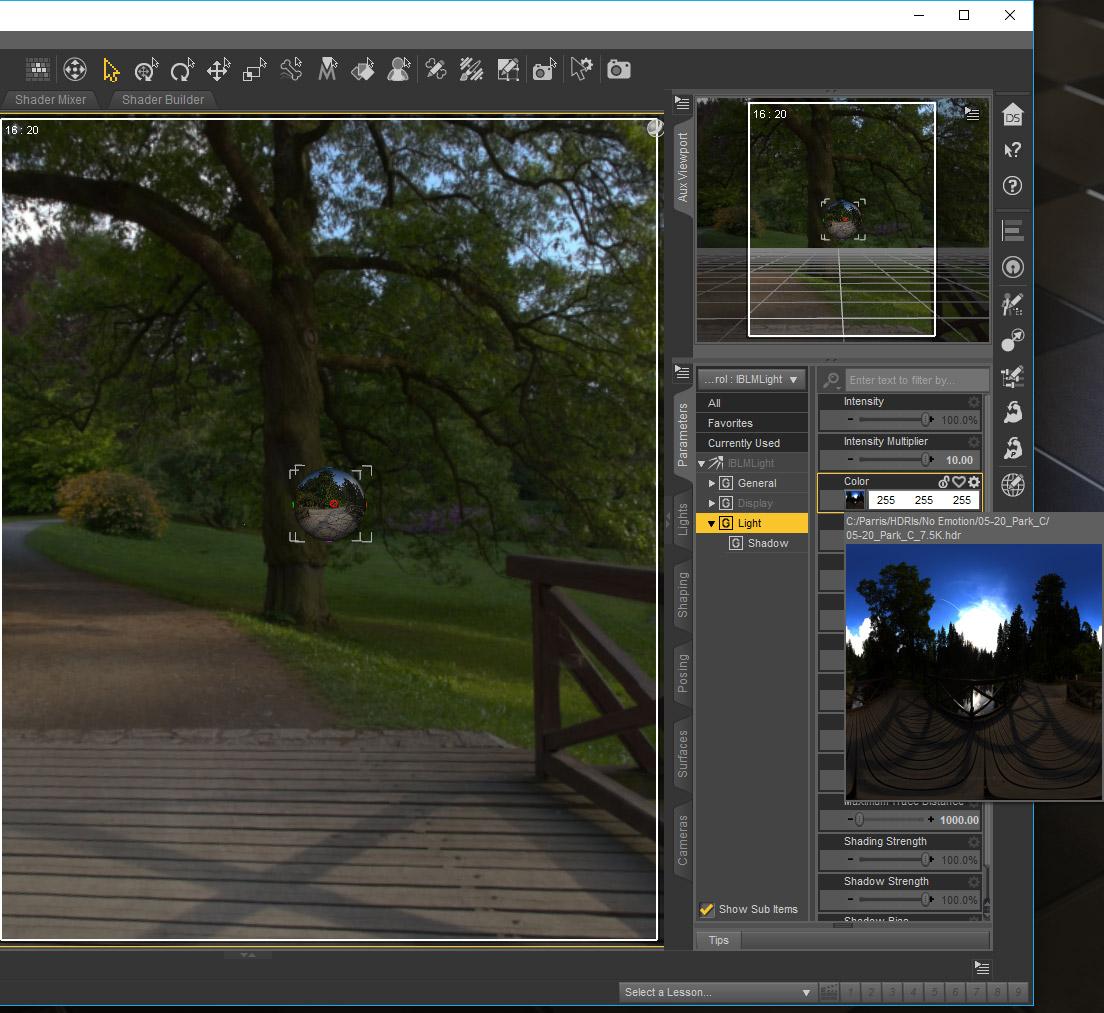This screenshot has height=1013, width=1104.
Task: Adjust the Shading Strength slider handle
Action: click(x=926, y=860)
